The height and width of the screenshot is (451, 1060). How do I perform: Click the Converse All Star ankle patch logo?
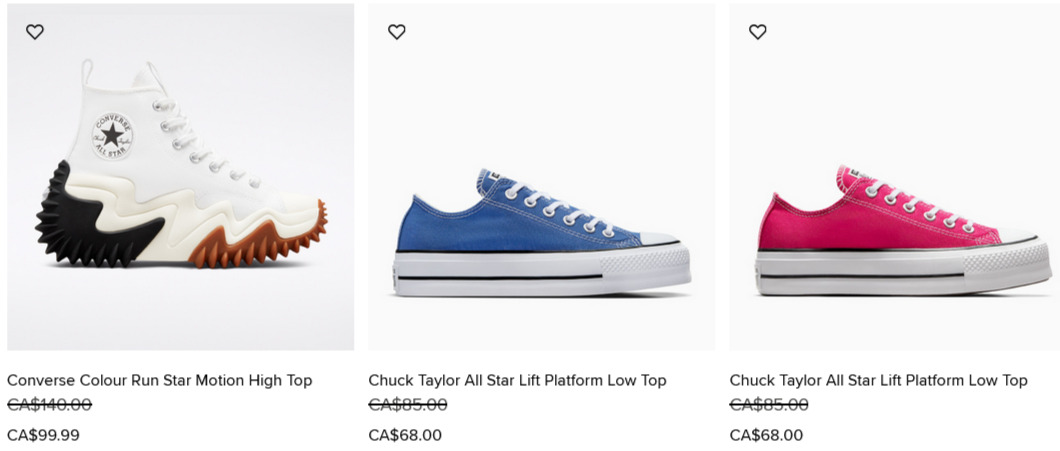112,136
